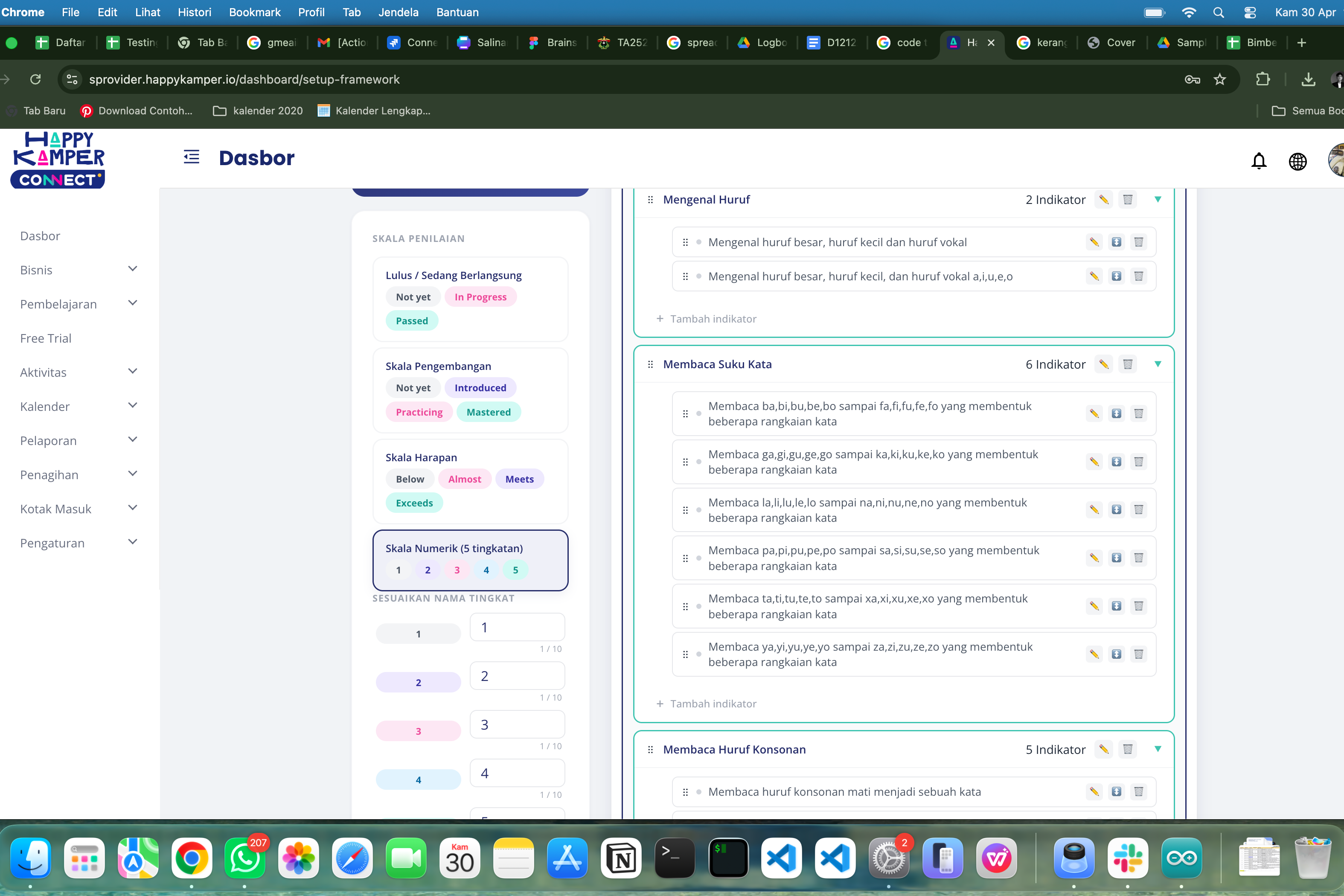This screenshot has width=1344, height=896.
Task: Edit 'Membaca huruf konsonan mati' indicator
Action: pos(1094,792)
